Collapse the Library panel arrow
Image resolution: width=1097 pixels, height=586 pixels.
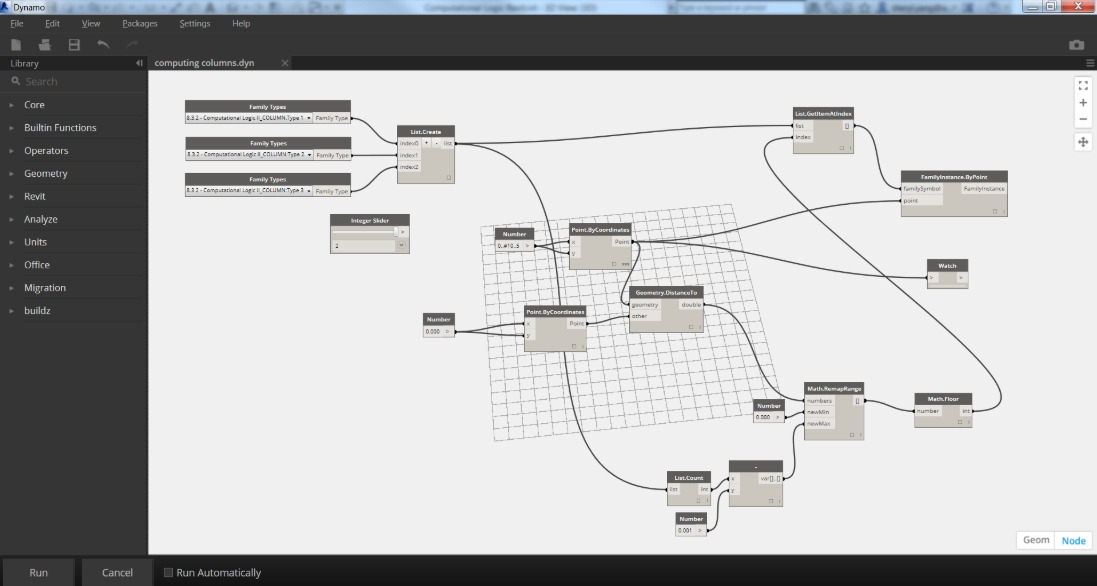click(x=139, y=63)
